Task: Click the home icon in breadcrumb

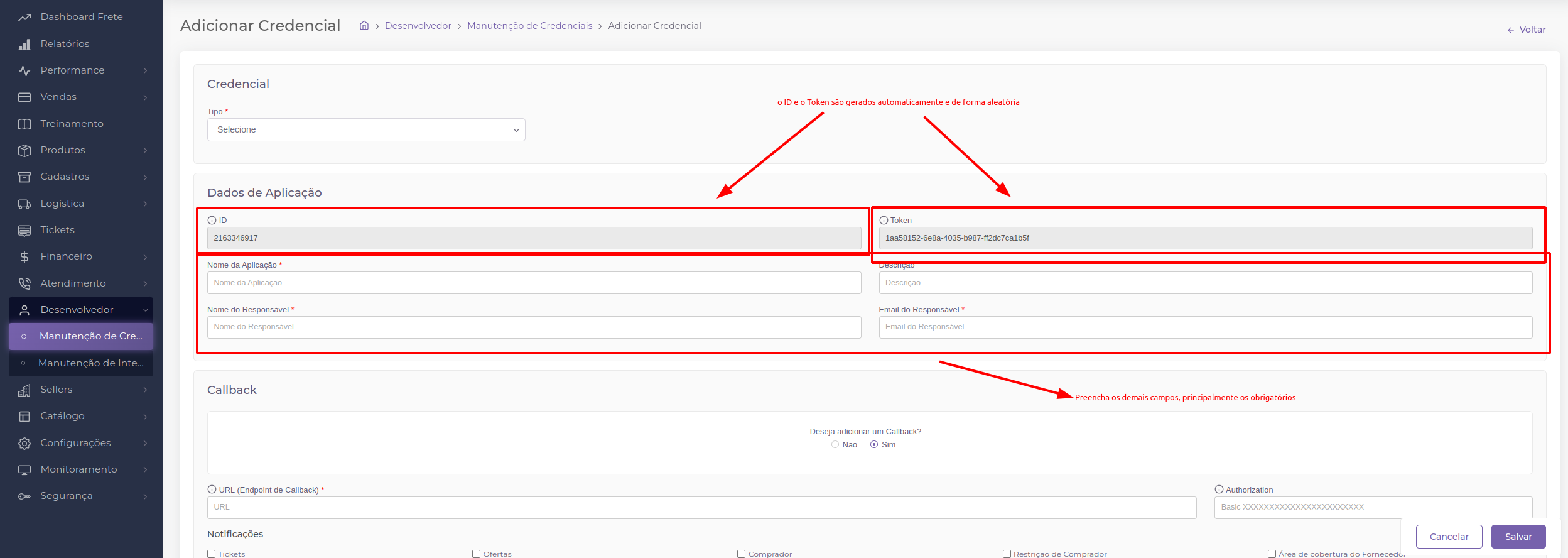Action: coord(364,26)
